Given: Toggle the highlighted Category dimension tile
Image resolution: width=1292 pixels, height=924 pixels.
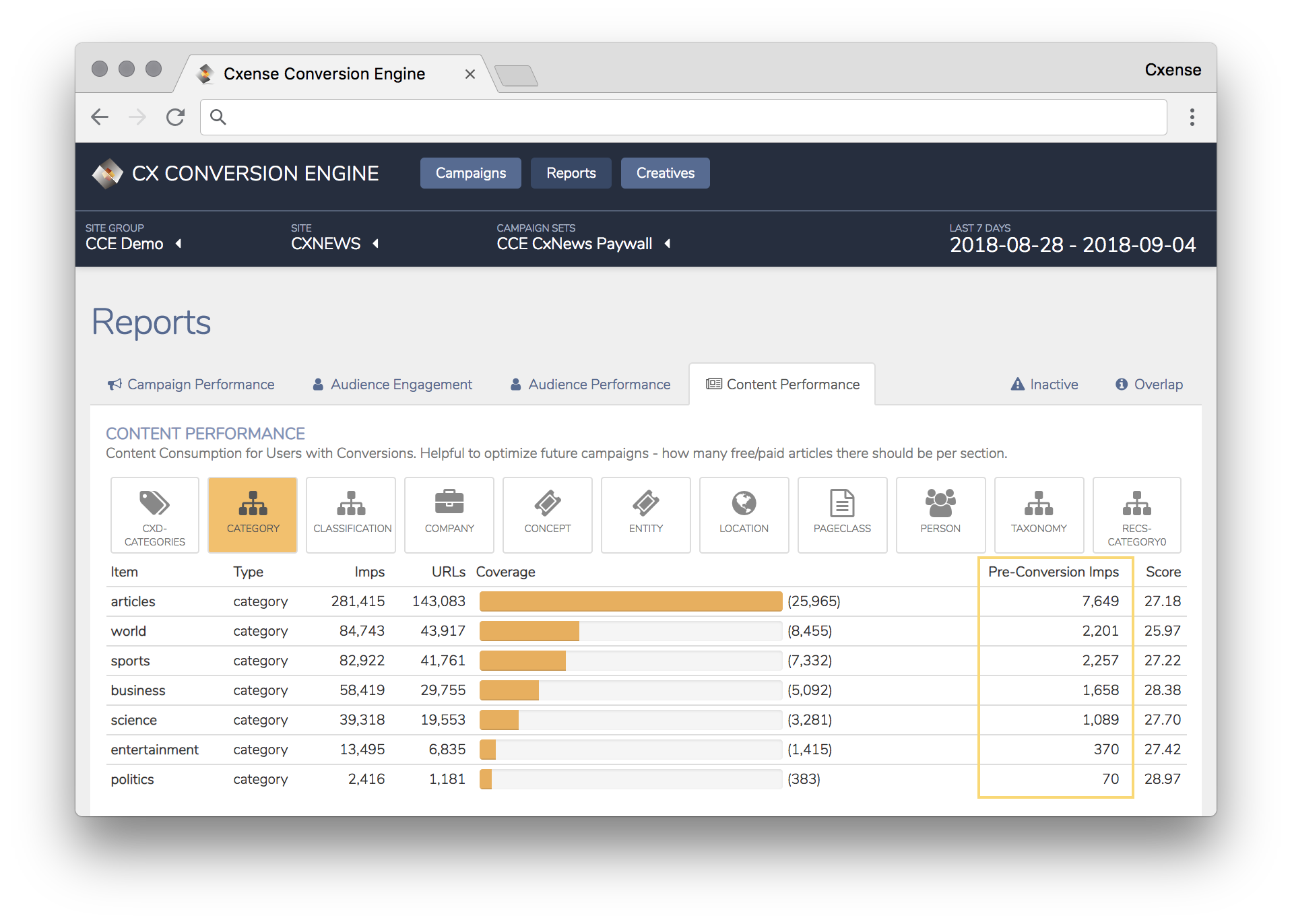Looking at the screenshot, I should (x=253, y=515).
